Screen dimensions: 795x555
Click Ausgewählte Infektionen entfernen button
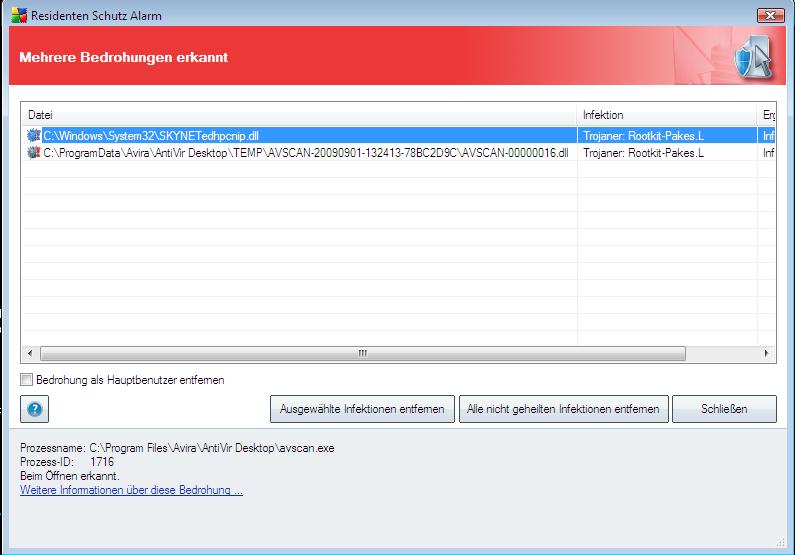tap(362, 409)
